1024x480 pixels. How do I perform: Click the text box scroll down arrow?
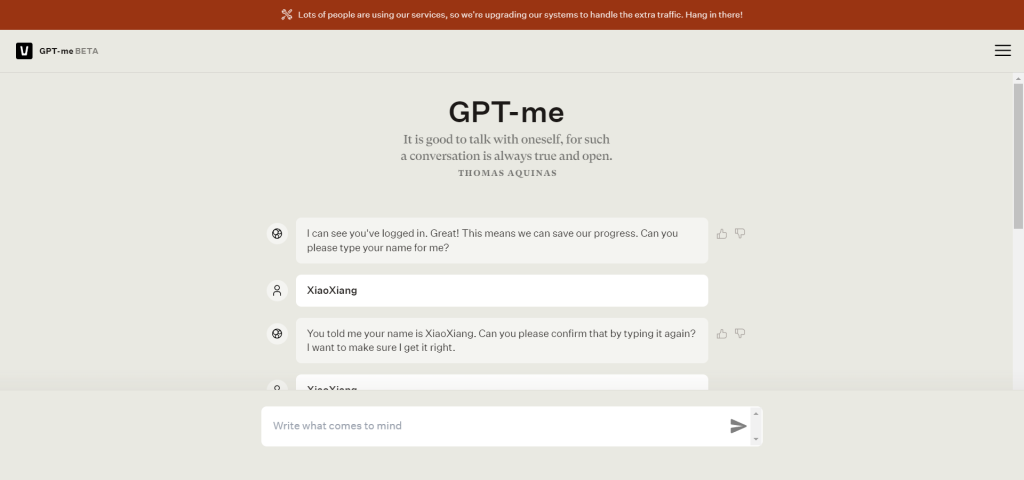(x=756, y=439)
